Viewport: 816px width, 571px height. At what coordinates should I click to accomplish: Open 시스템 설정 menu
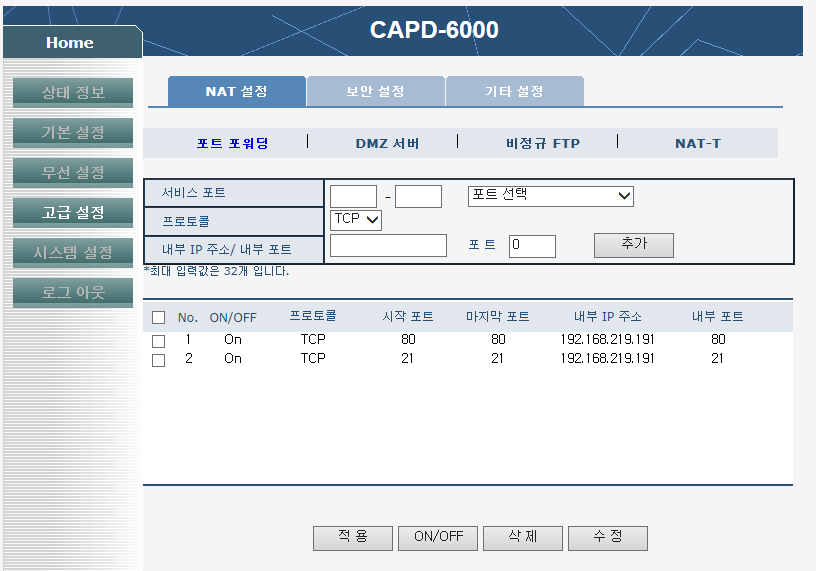tap(73, 252)
